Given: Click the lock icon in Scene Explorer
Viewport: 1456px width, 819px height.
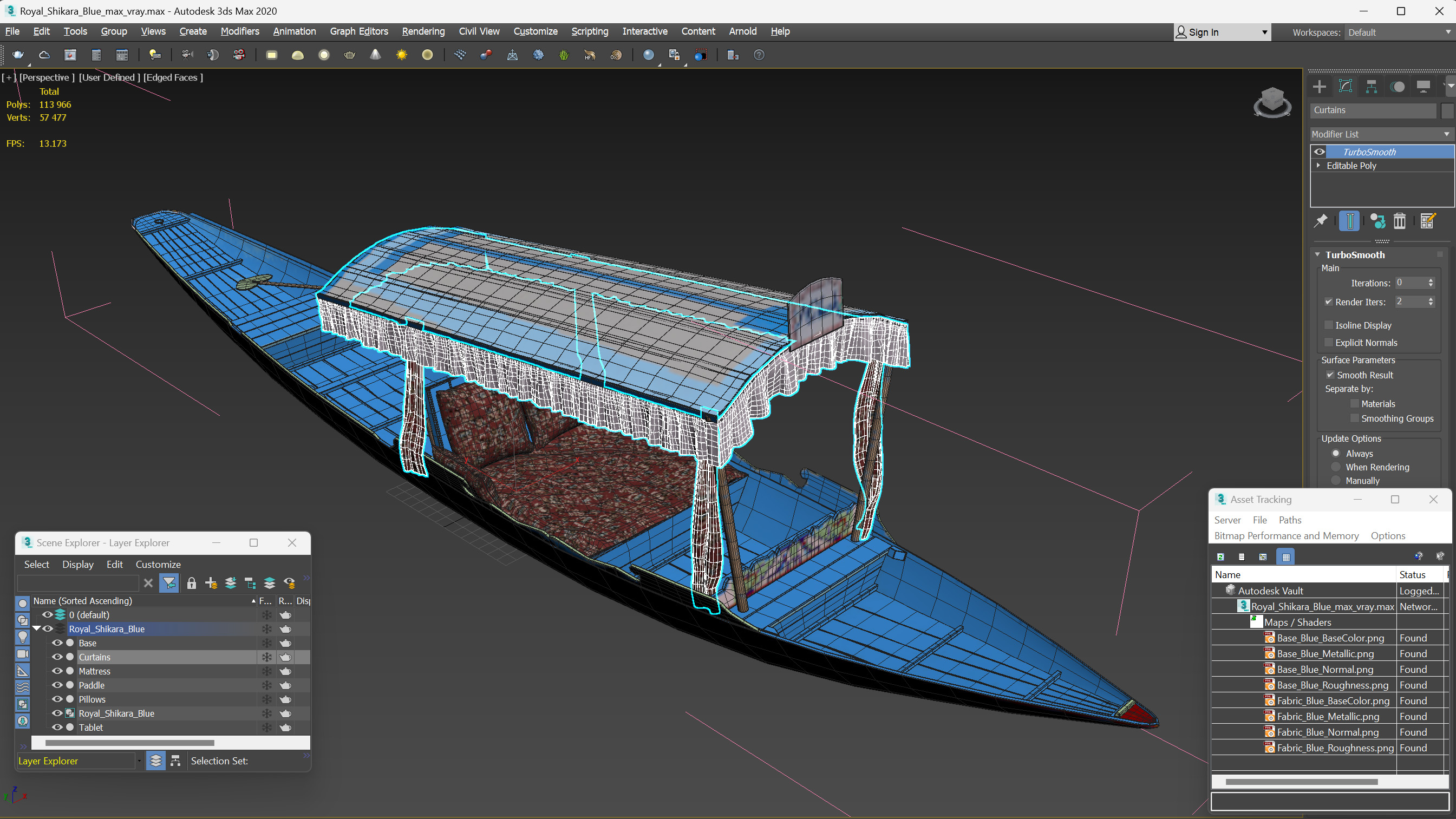Looking at the screenshot, I should coord(192,583).
